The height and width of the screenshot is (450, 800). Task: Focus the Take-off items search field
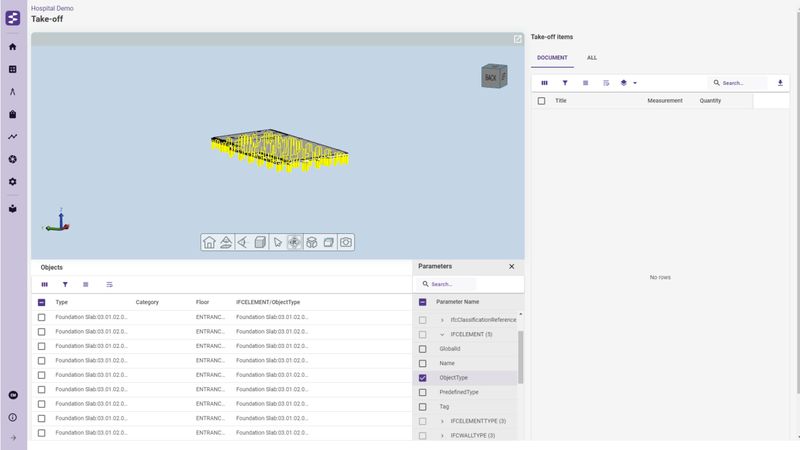coord(739,83)
